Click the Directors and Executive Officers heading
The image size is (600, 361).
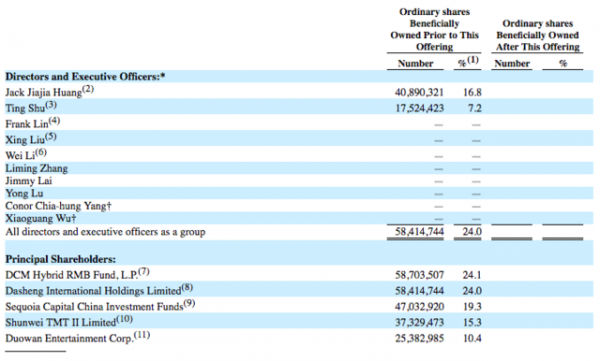coord(85,77)
